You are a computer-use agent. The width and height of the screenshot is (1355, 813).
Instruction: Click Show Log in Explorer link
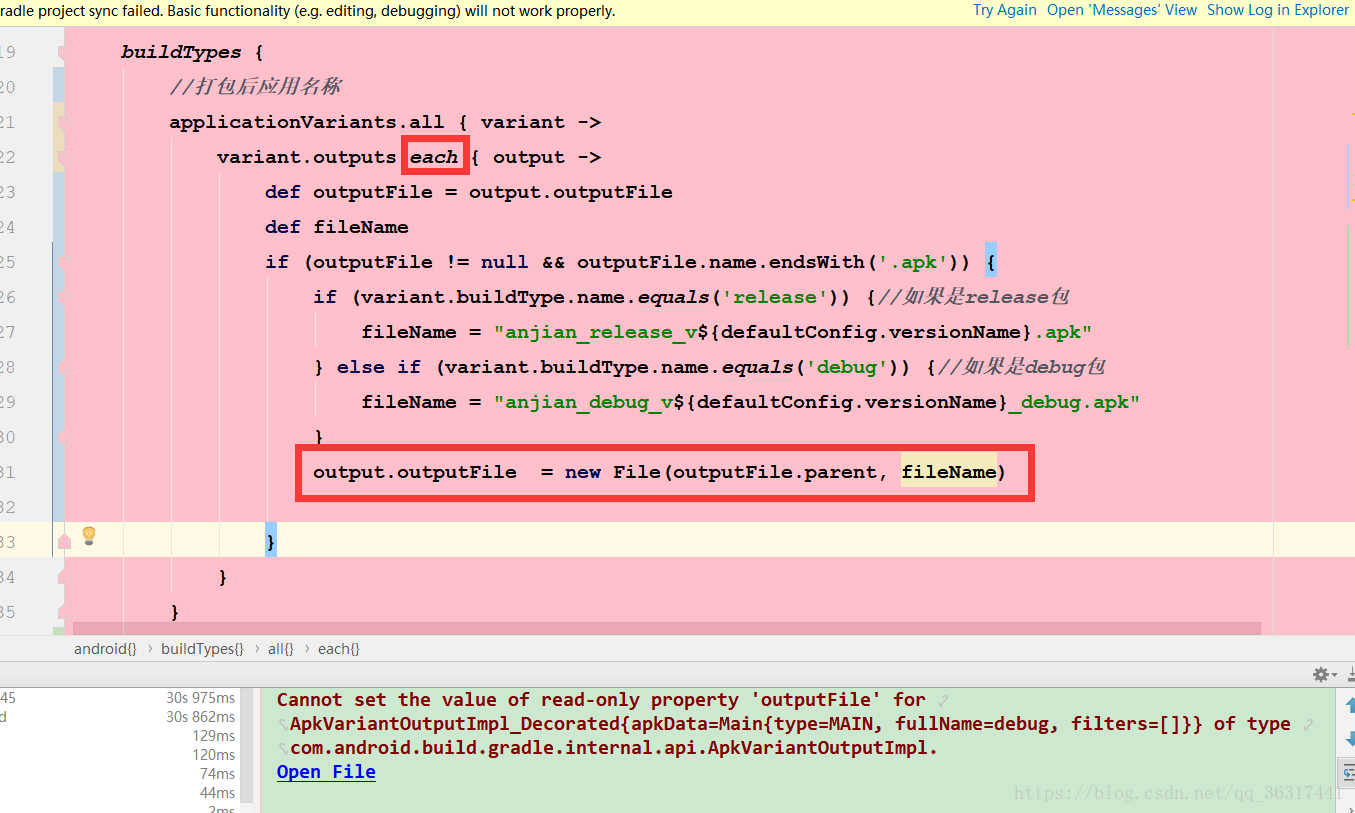coord(1277,10)
